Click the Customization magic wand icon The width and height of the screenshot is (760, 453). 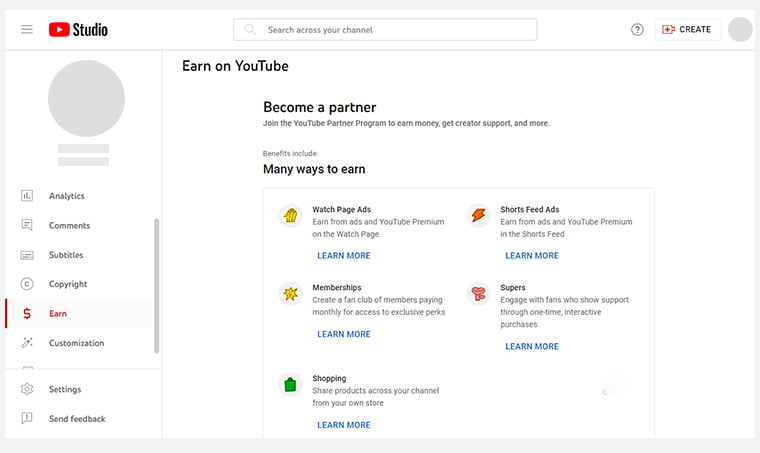click(x=27, y=343)
